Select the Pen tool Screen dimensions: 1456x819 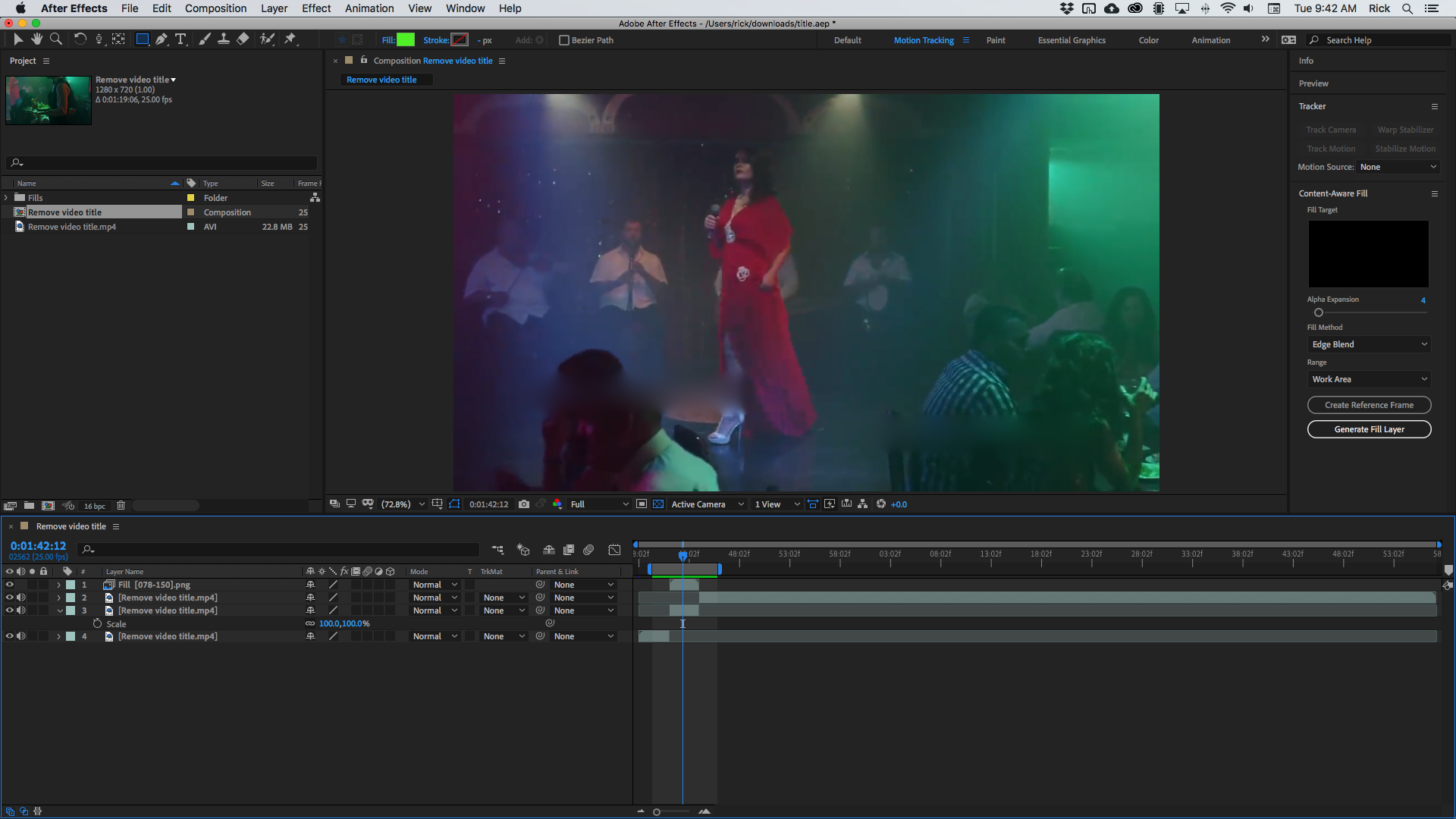[162, 39]
